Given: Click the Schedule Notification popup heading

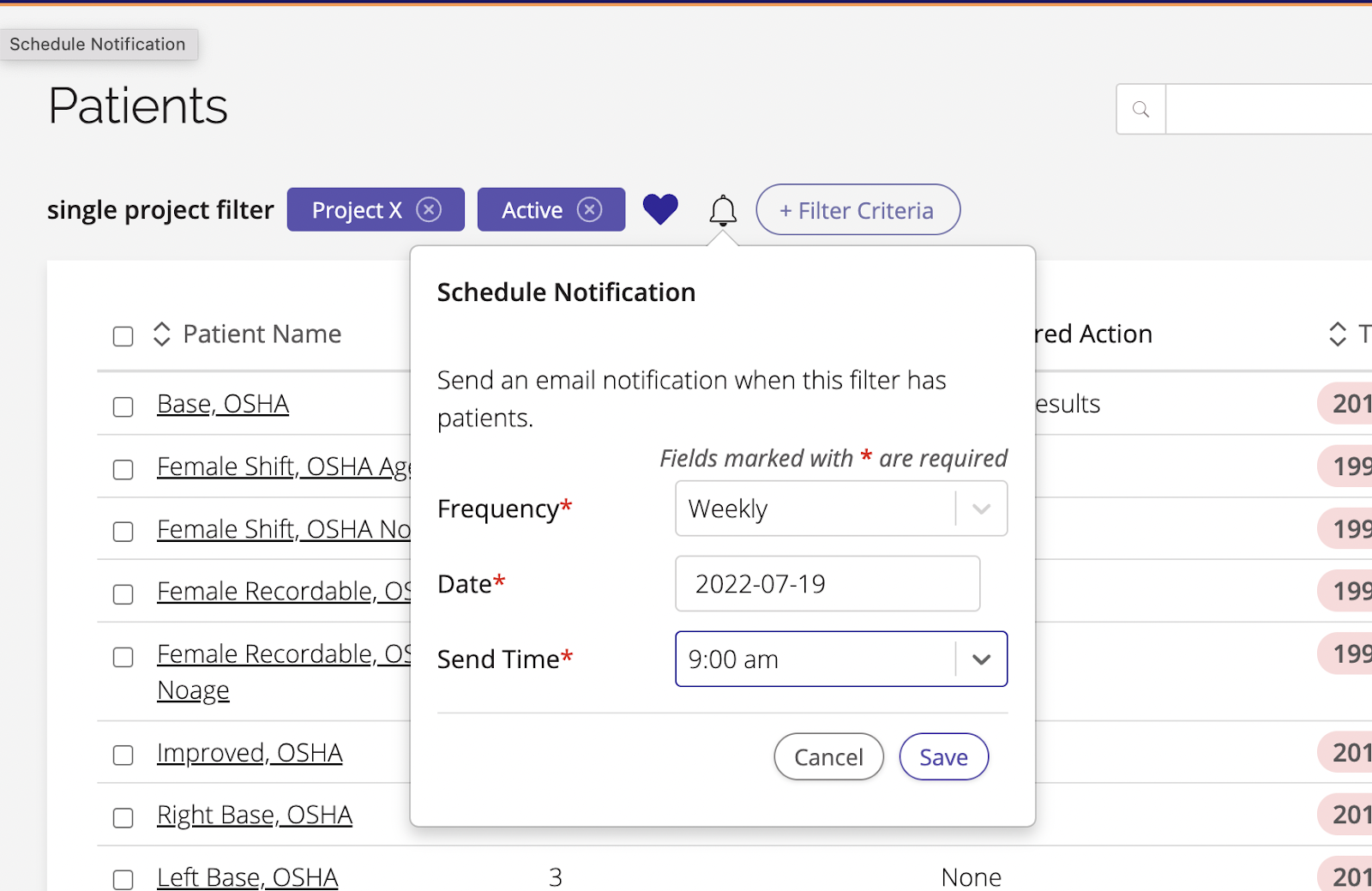Looking at the screenshot, I should [x=566, y=292].
